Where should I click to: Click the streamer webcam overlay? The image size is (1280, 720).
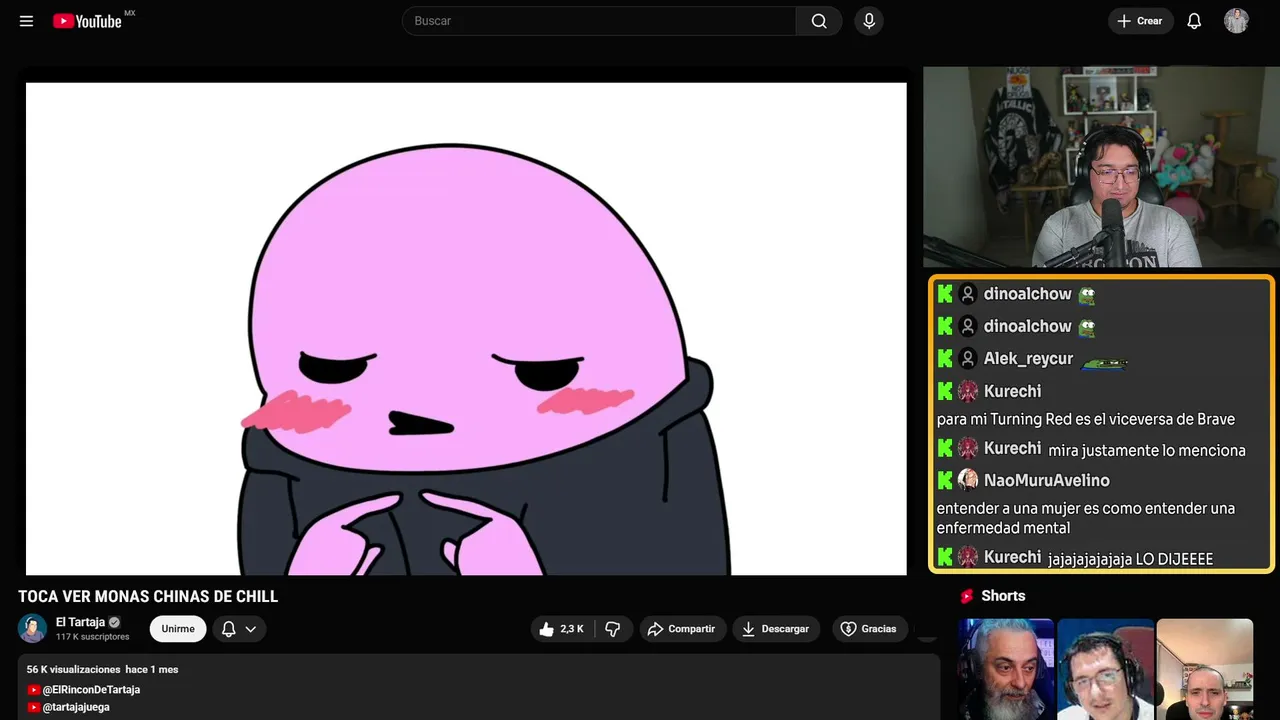tap(1101, 167)
